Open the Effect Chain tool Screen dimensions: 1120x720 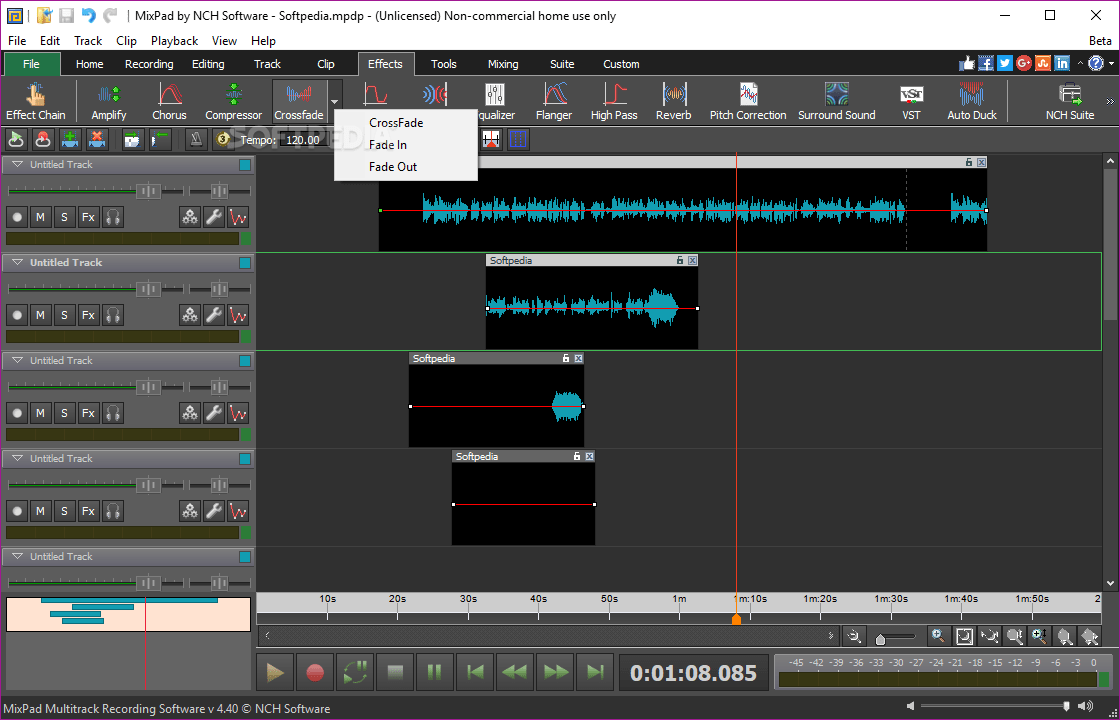point(36,101)
